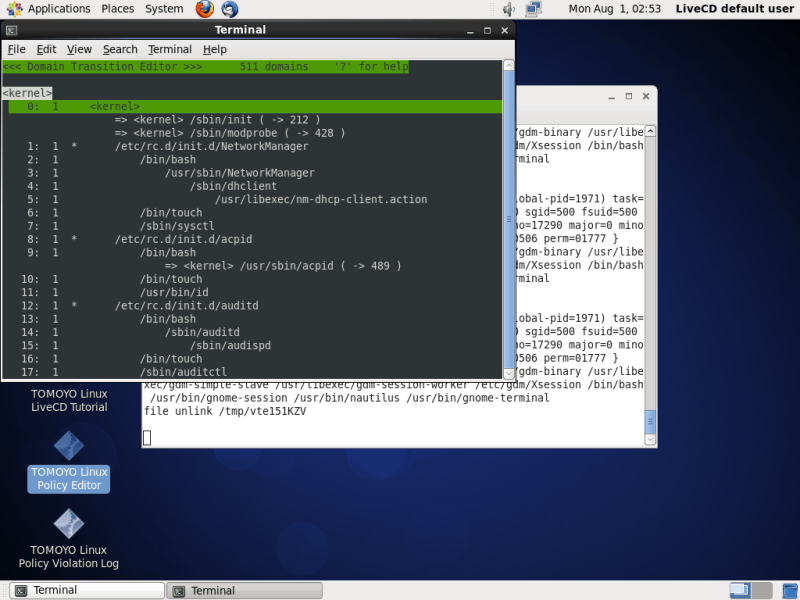Switch to first workspace in switcher
The image size is (800, 600).
coord(740,590)
